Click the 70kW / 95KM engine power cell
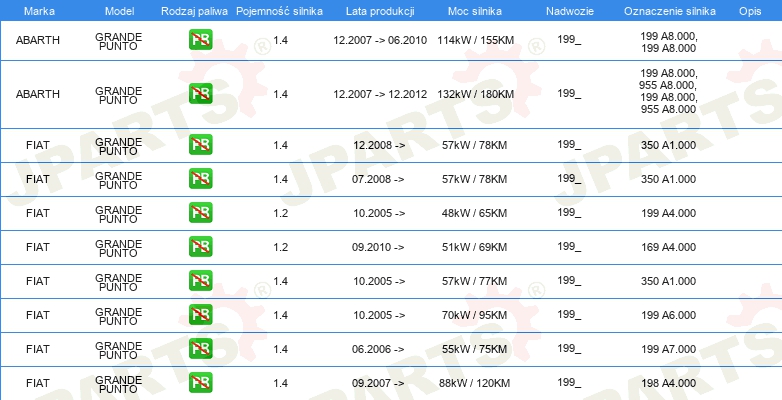 [x=474, y=315]
